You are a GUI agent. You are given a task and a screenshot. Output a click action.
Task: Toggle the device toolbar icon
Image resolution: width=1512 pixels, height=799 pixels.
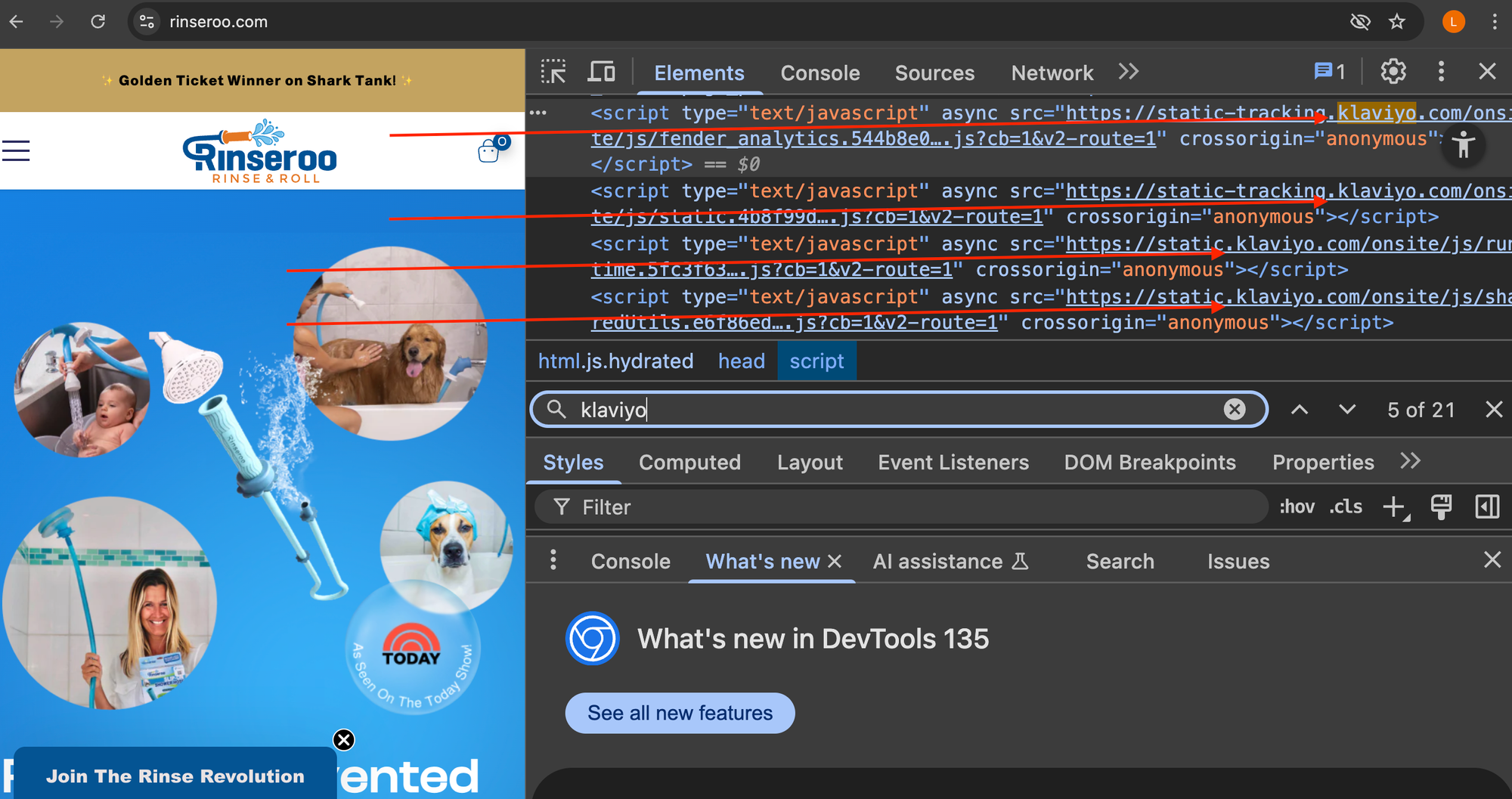(602, 72)
